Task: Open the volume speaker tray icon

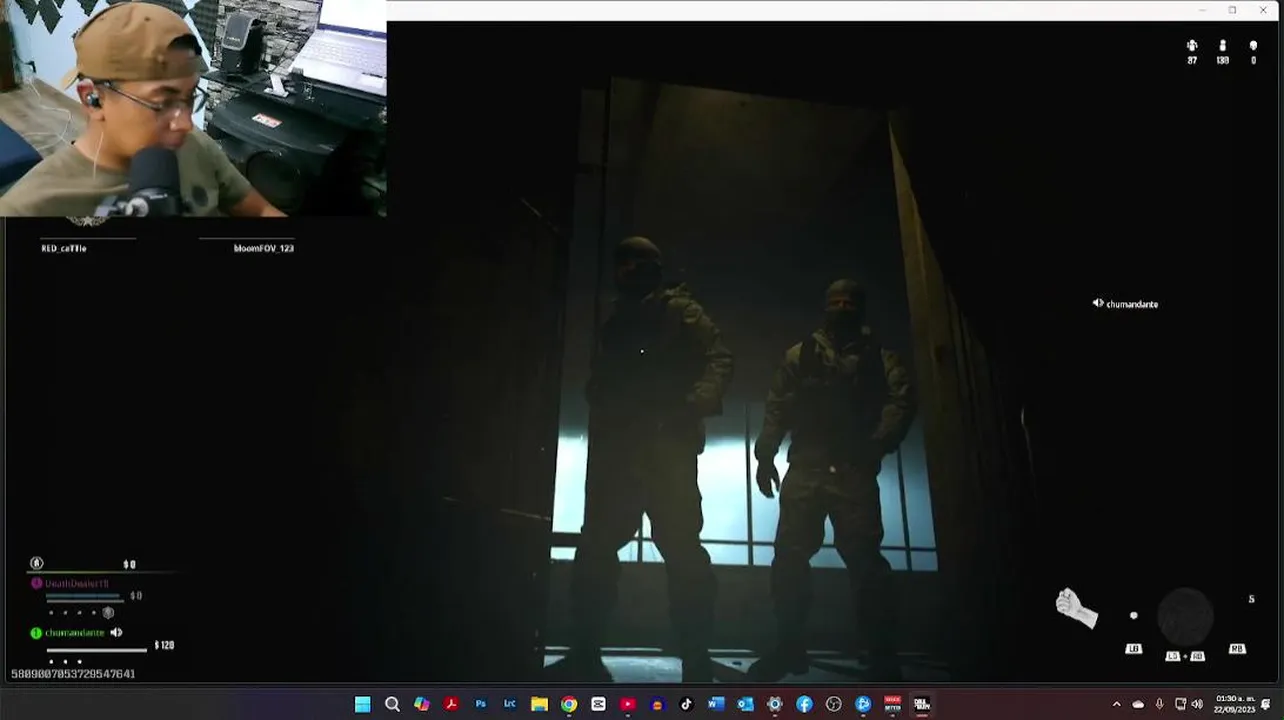Action: 1197,704
